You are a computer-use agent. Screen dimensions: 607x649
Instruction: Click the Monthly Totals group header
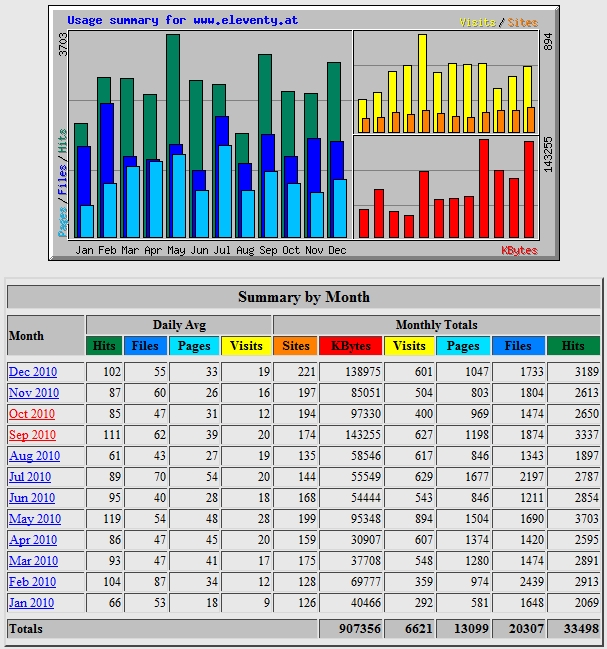[x=436, y=325]
